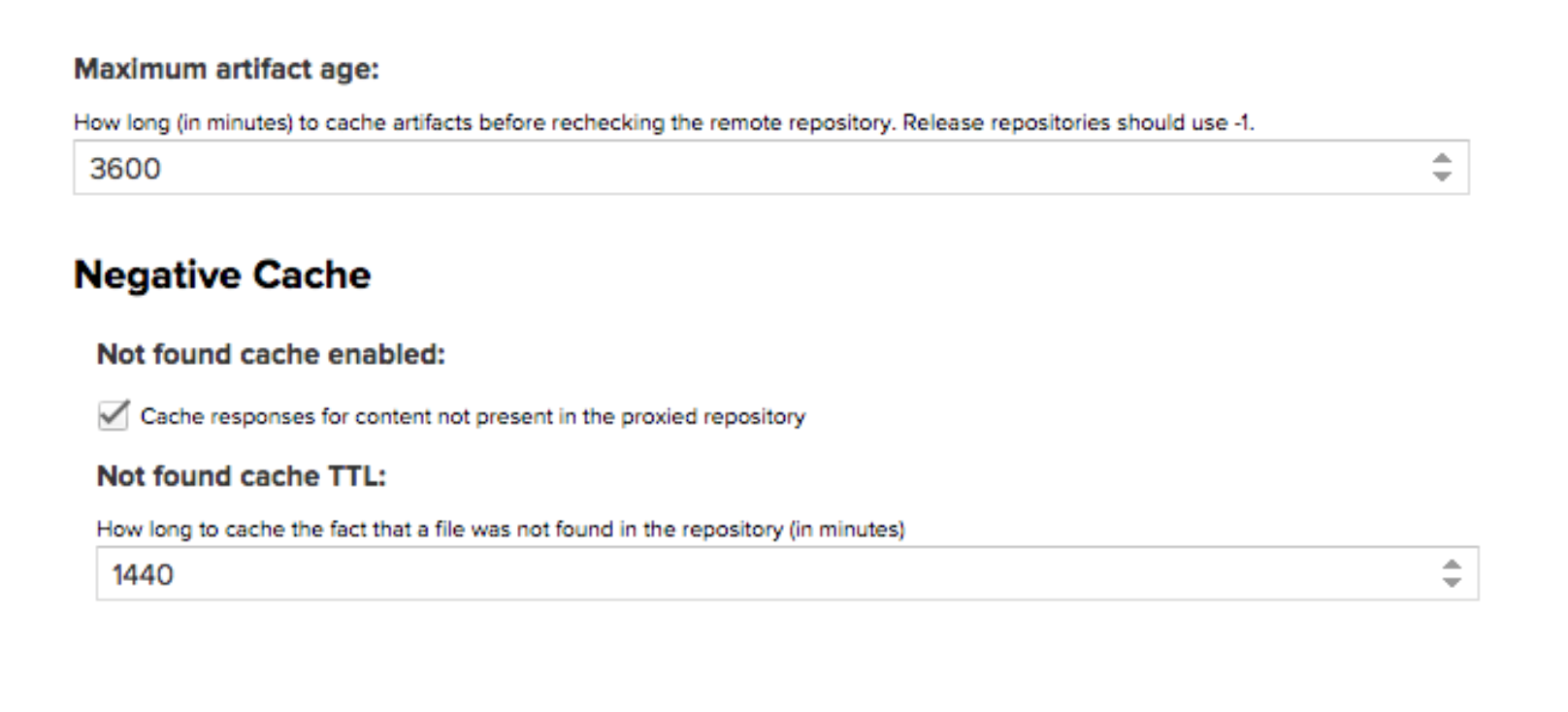Click the 'Negative Cache' section heading
1568x712 pixels.
[x=222, y=275]
